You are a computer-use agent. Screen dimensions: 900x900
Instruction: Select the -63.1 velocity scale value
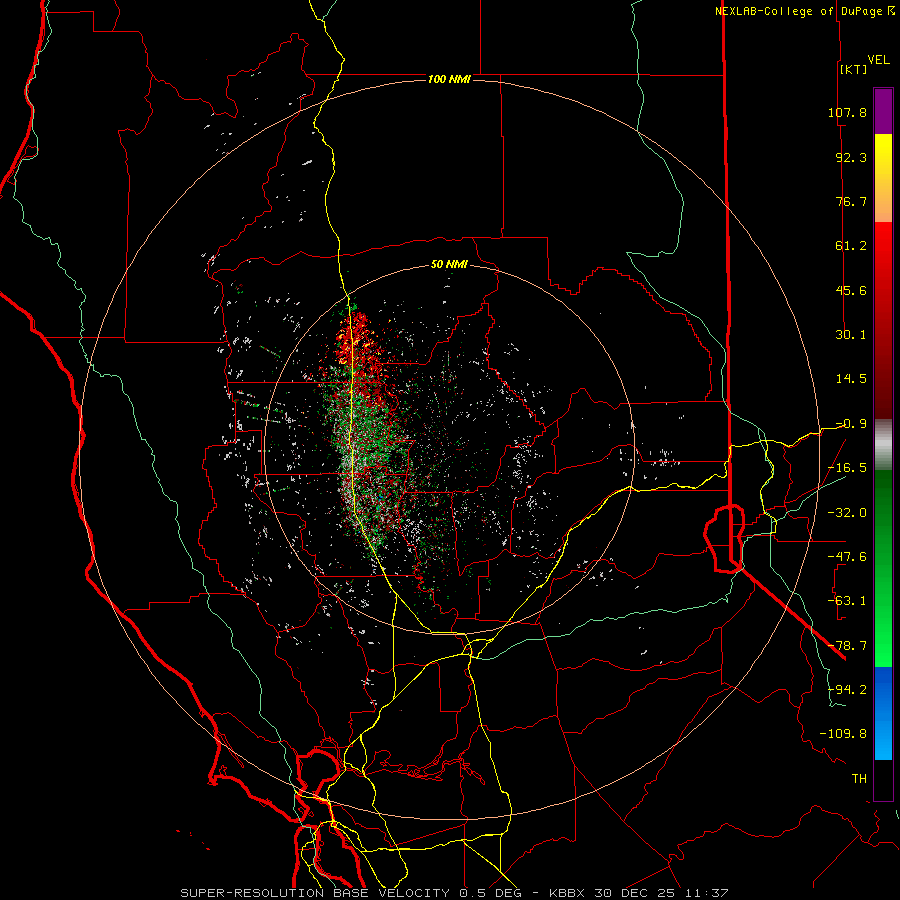tap(847, 601)
